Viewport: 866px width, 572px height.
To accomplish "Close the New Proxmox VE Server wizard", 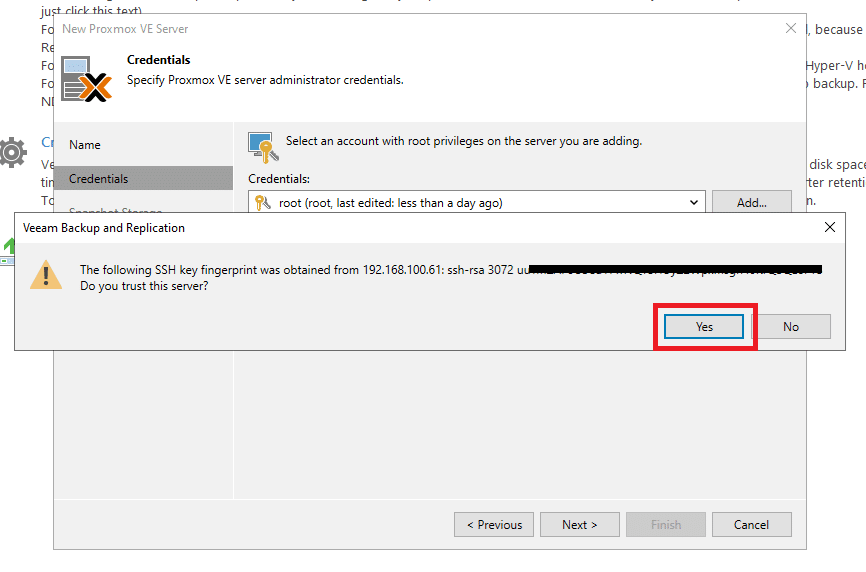I will click(791, 28).
